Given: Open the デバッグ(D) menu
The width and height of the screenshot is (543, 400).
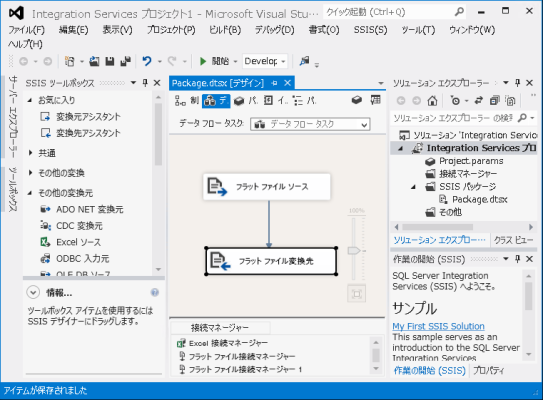Looking at the screenshot, I should tap(275, 30).
